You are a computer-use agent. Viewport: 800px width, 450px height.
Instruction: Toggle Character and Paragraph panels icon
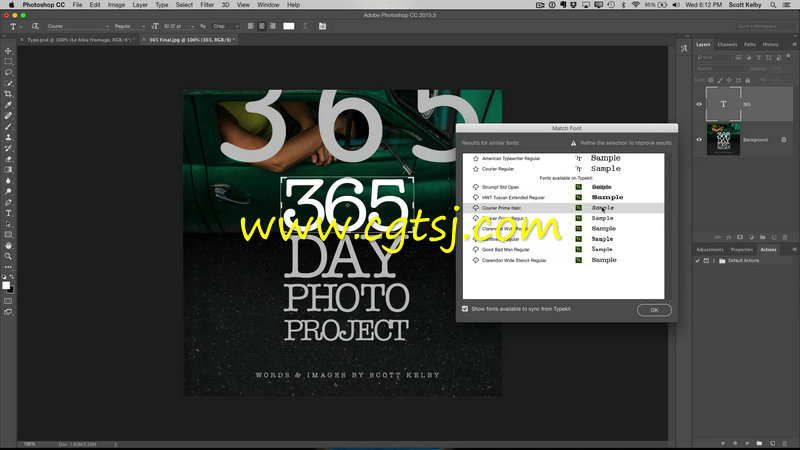(322, 26)
